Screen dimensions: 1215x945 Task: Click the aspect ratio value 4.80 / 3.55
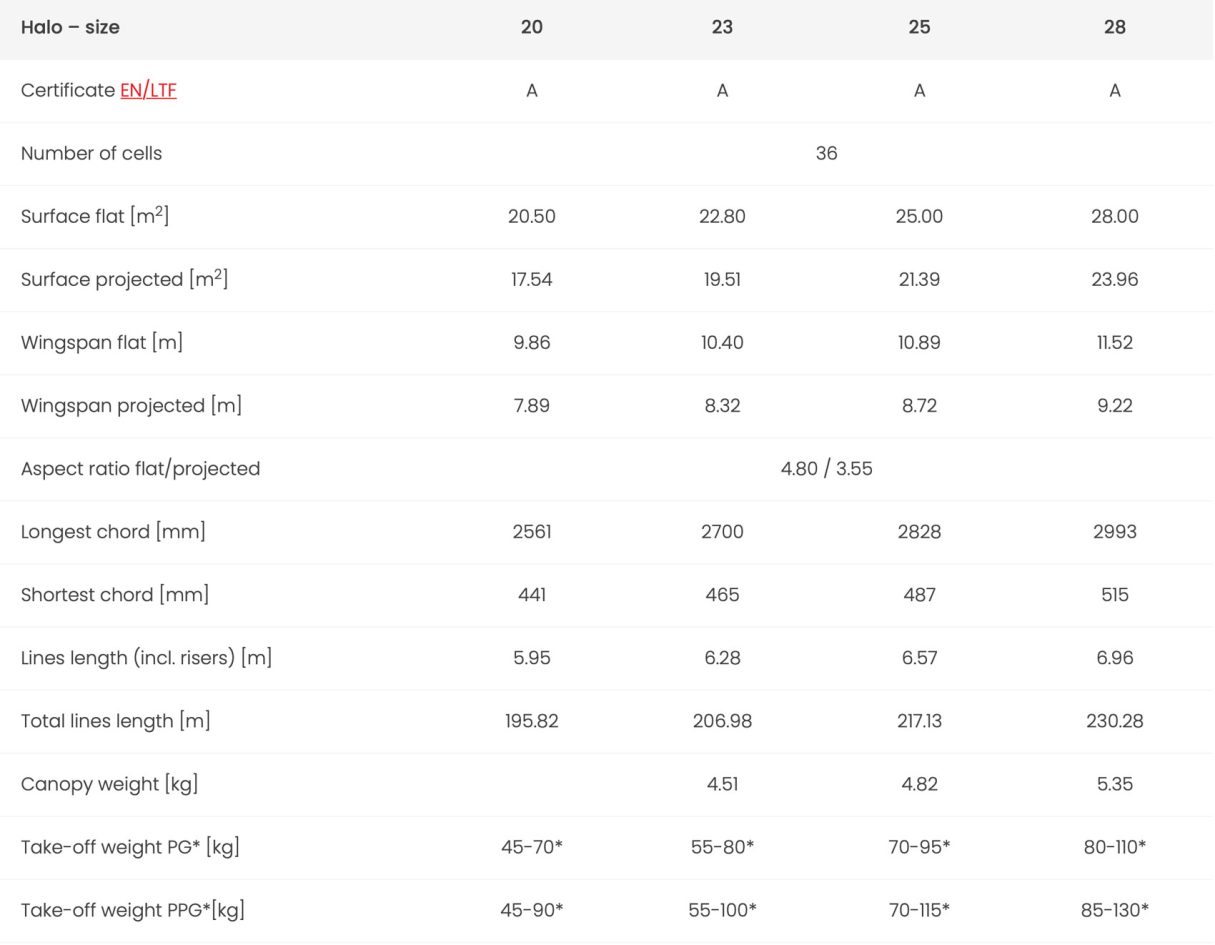(x=826, y=468)
